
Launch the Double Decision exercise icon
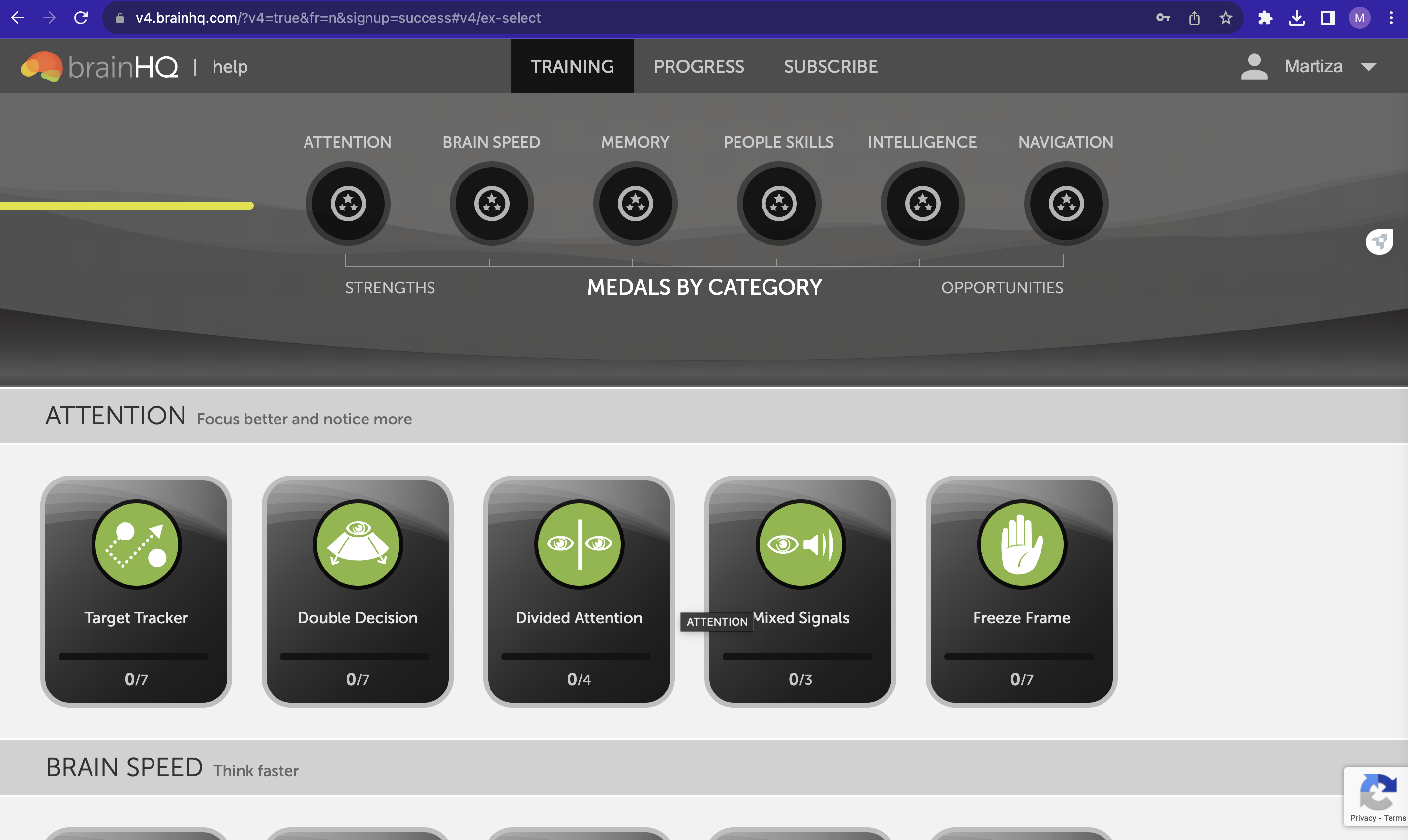click(x=358, y=544)
